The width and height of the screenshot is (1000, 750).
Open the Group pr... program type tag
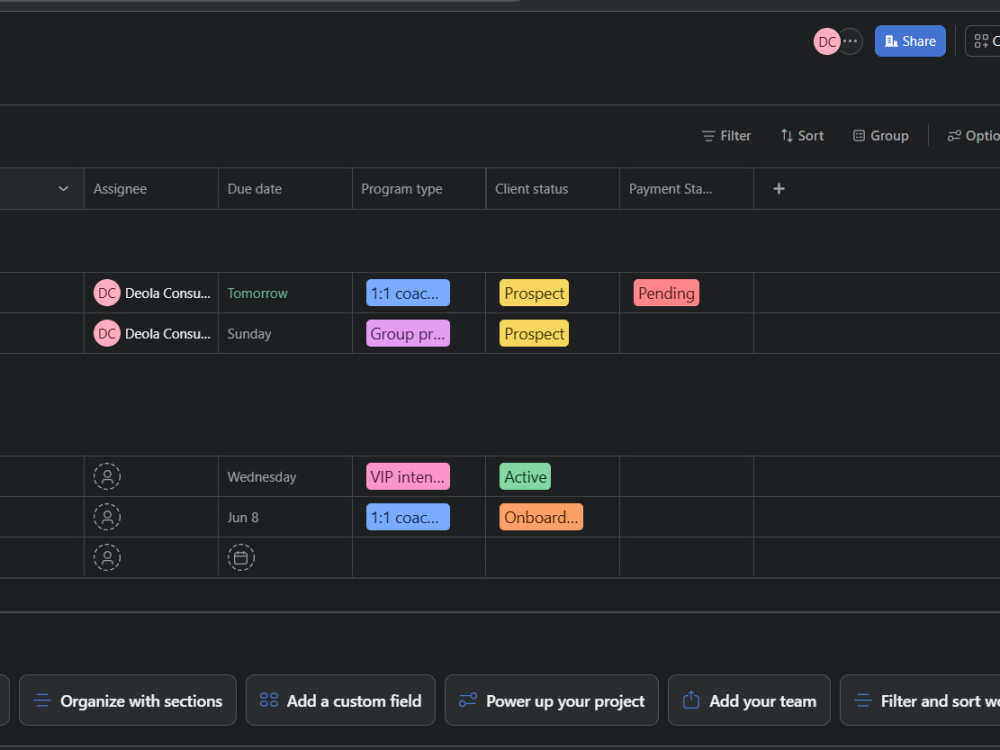(408, 334)
